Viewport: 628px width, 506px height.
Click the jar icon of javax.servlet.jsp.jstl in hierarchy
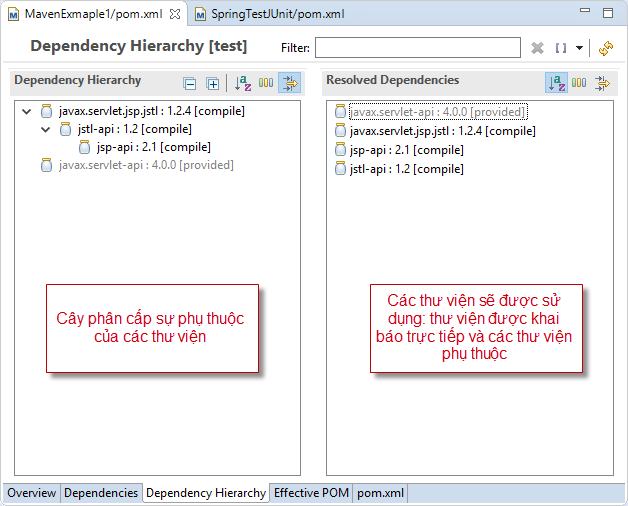pyautogui.click(x=46, y=111)
